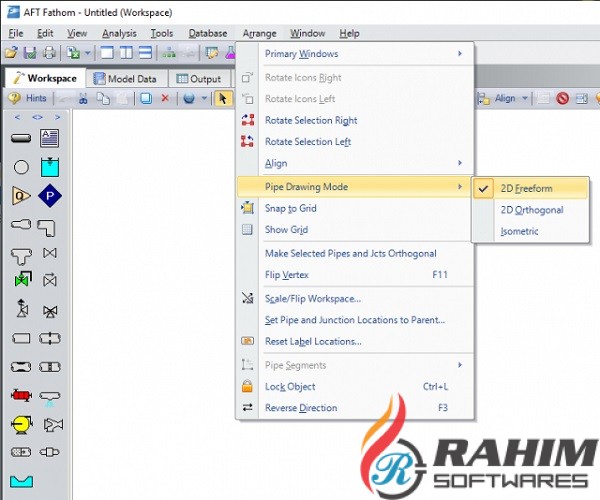
Task: Toggle Show Grid option
Action: (355, 230)
